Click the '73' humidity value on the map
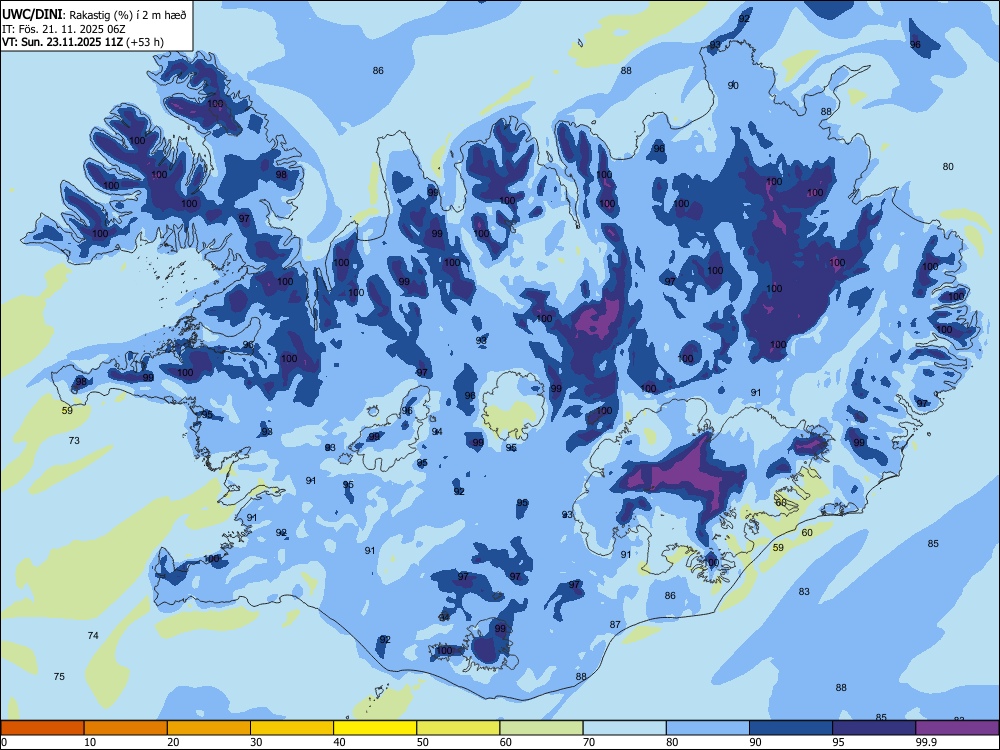Viewport: 1000px width, 750px height. click(74, 440)
